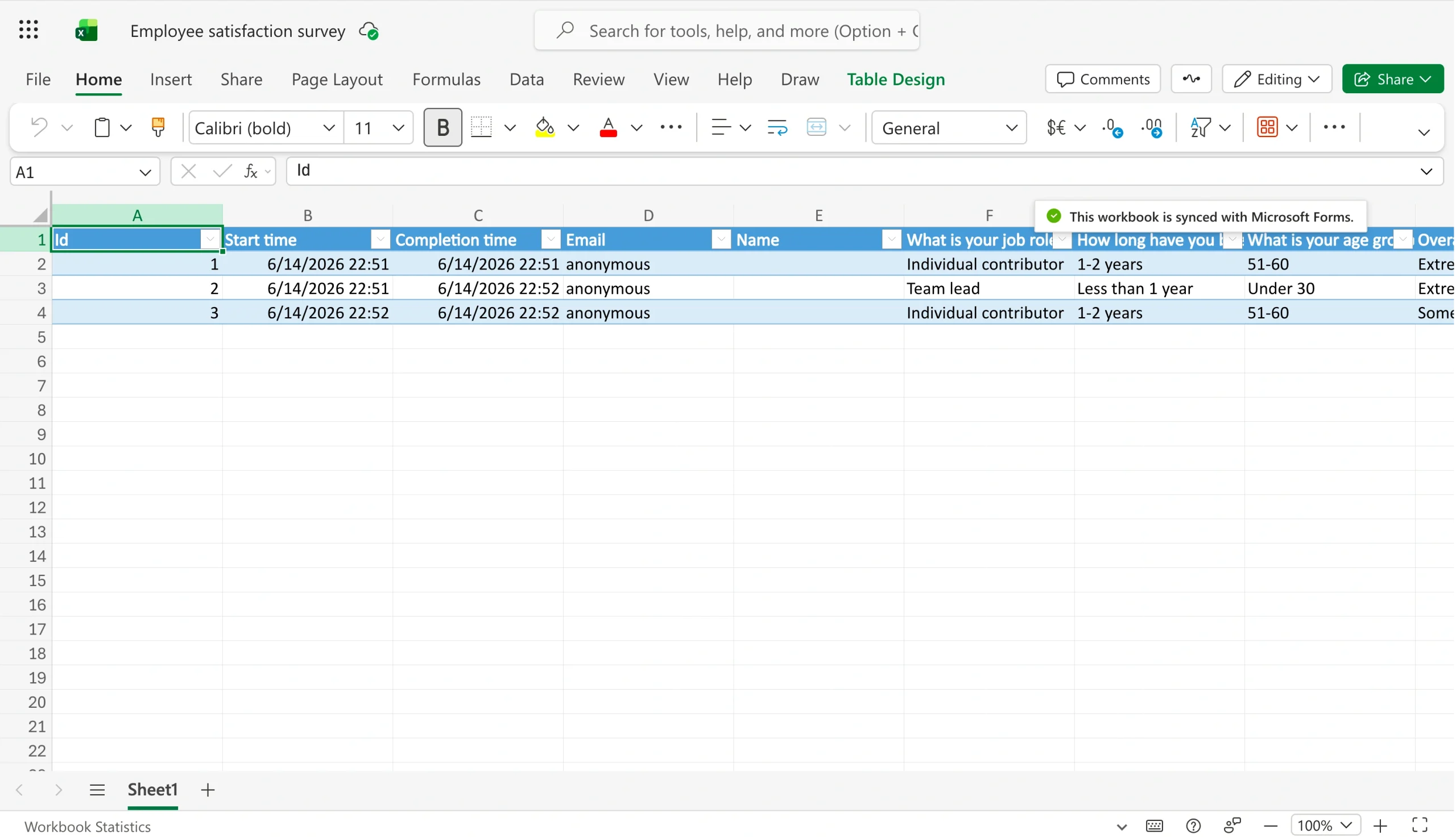The width and height of the screenshot is (1456, 838).
Task: Apply the yellow fill color
Action: (545, 127)
